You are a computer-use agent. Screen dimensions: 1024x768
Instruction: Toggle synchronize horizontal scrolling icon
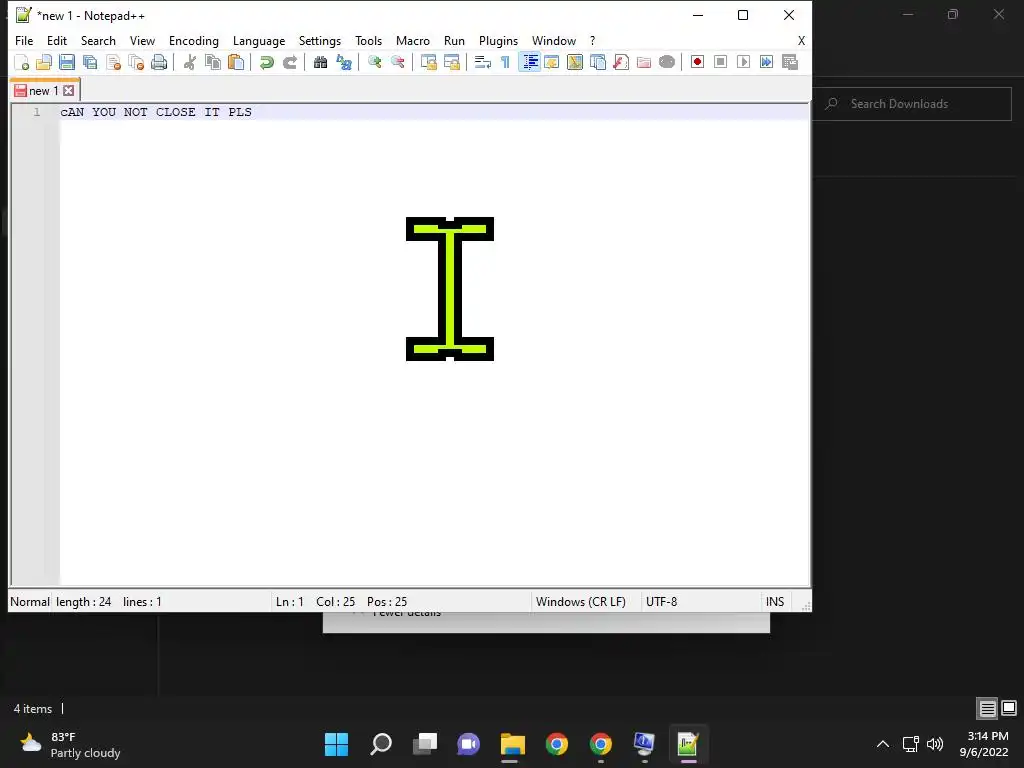coord(452,63)
